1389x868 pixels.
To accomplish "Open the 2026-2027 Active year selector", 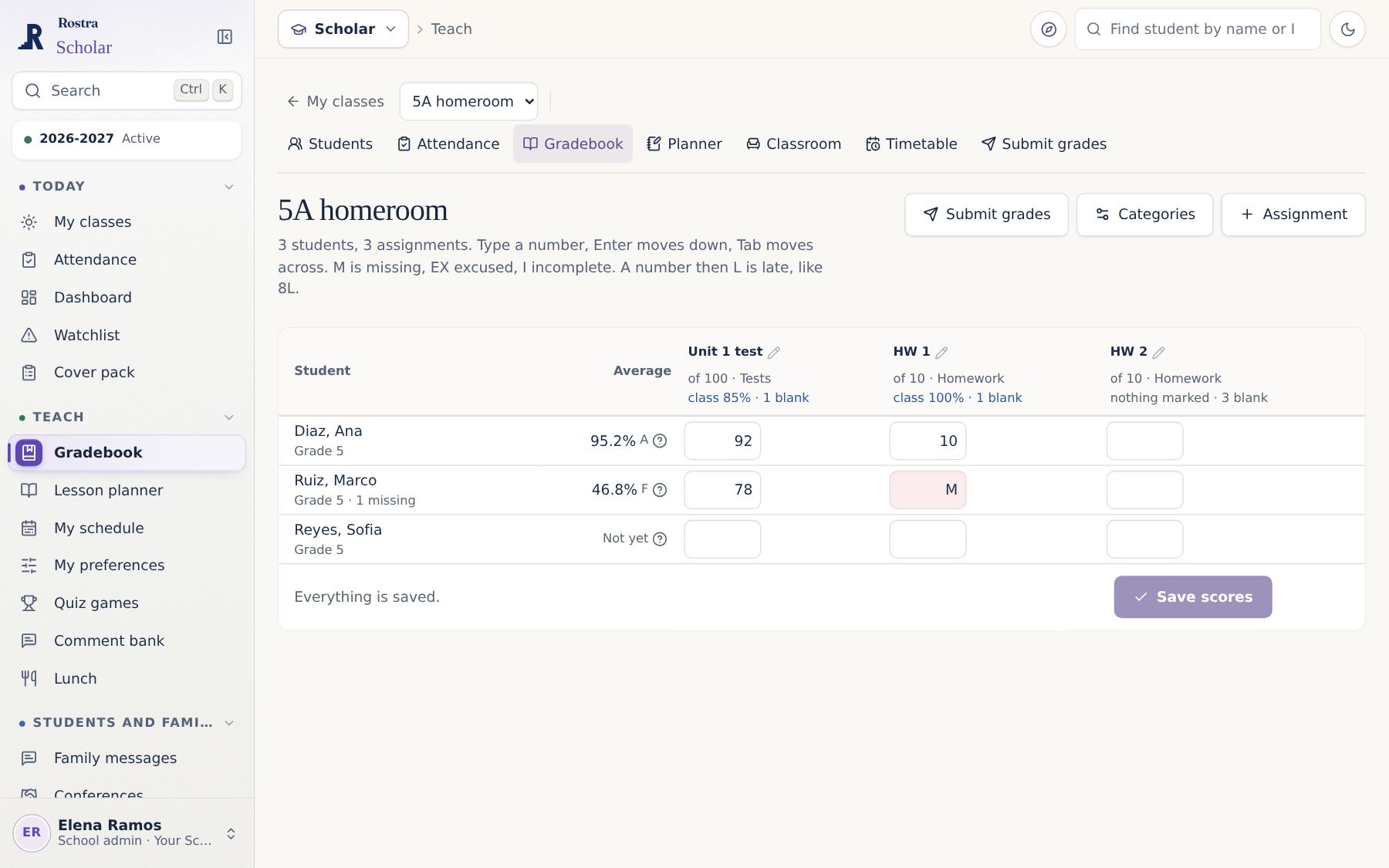I will pos(127,140).
